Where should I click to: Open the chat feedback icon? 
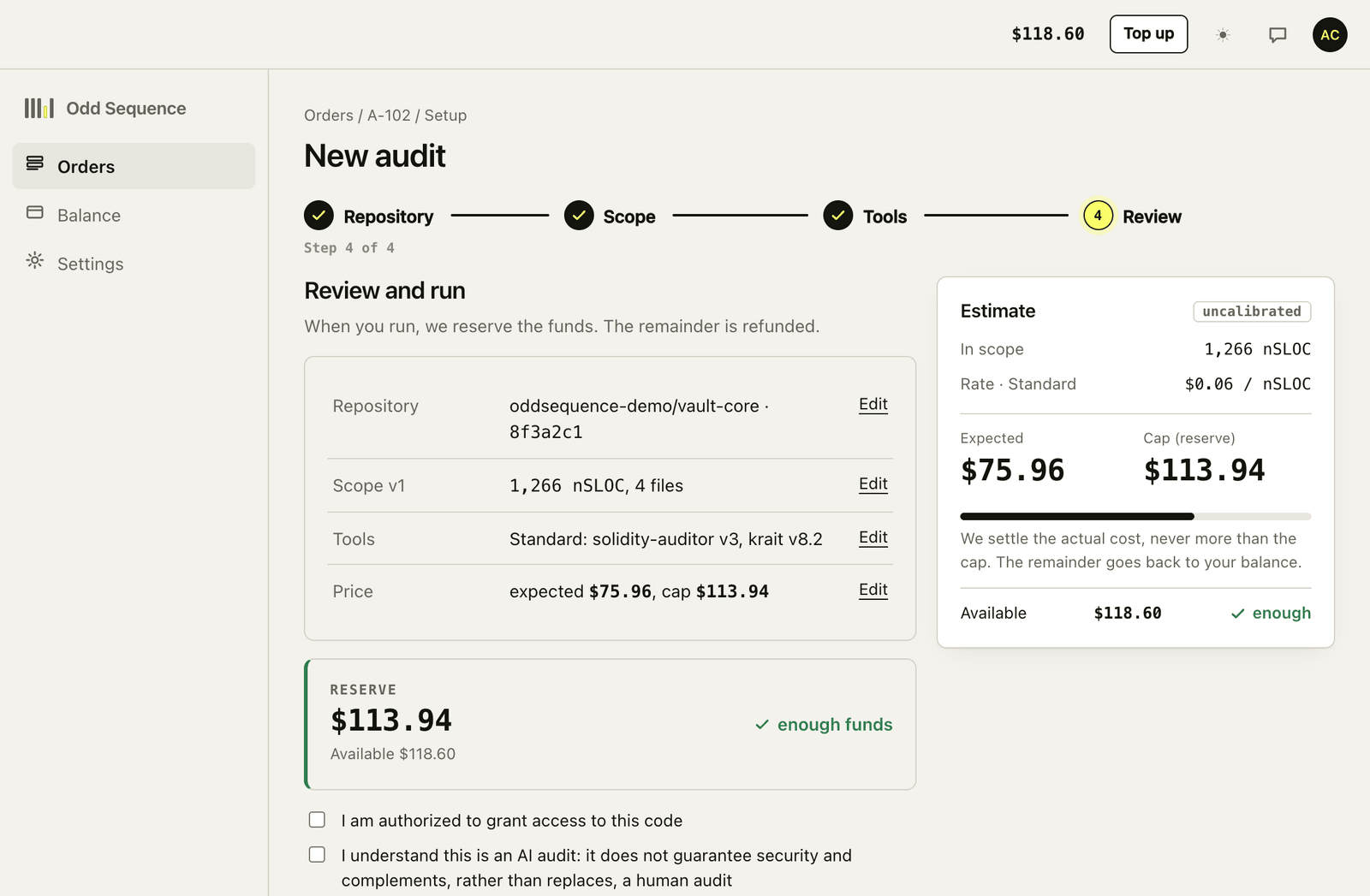point(1278,34)
